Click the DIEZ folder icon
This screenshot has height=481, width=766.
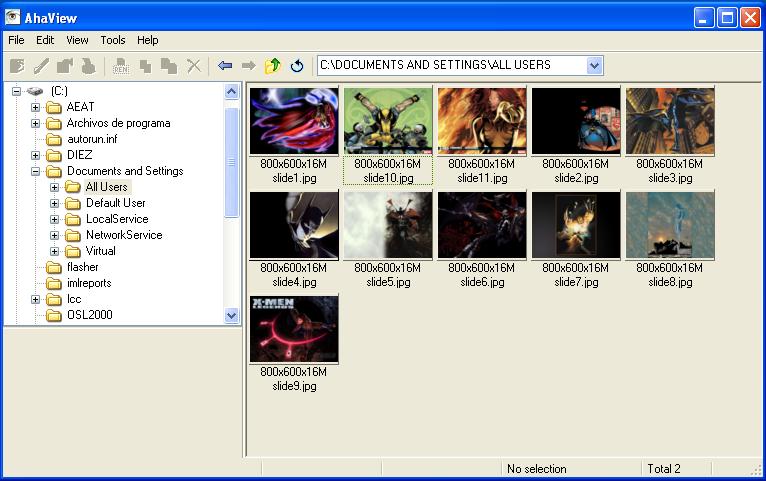(x=54, y=155)
